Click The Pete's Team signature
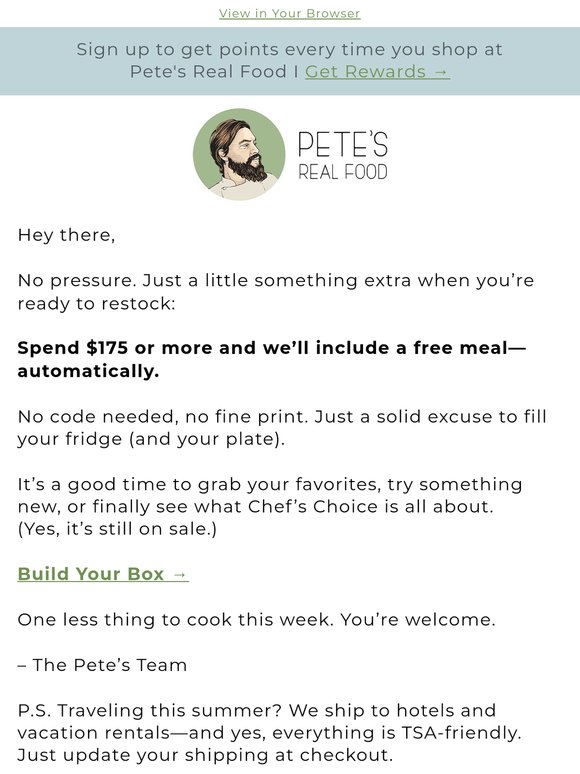Screen dimensions: 580x774 tap(102, 664)
